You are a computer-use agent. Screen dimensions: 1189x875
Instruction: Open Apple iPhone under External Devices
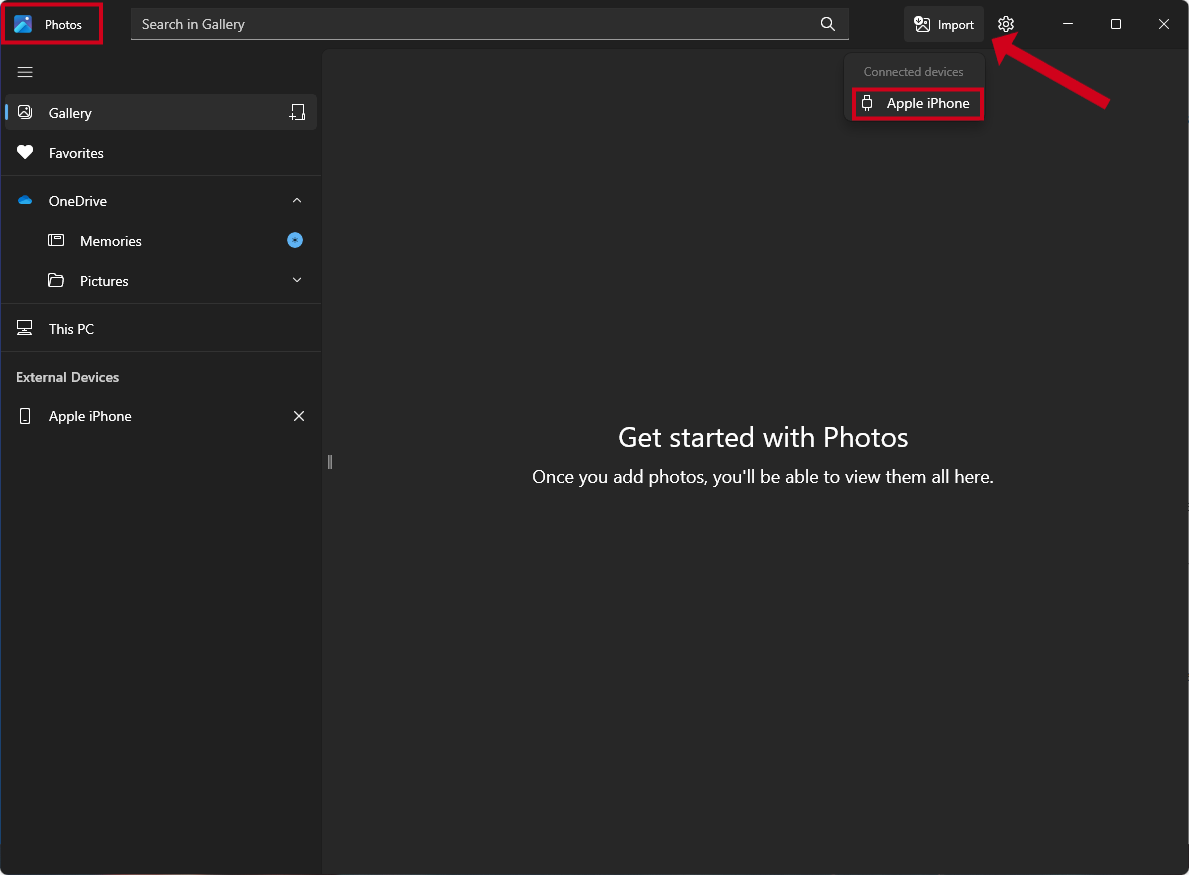[x=161, y=416]
